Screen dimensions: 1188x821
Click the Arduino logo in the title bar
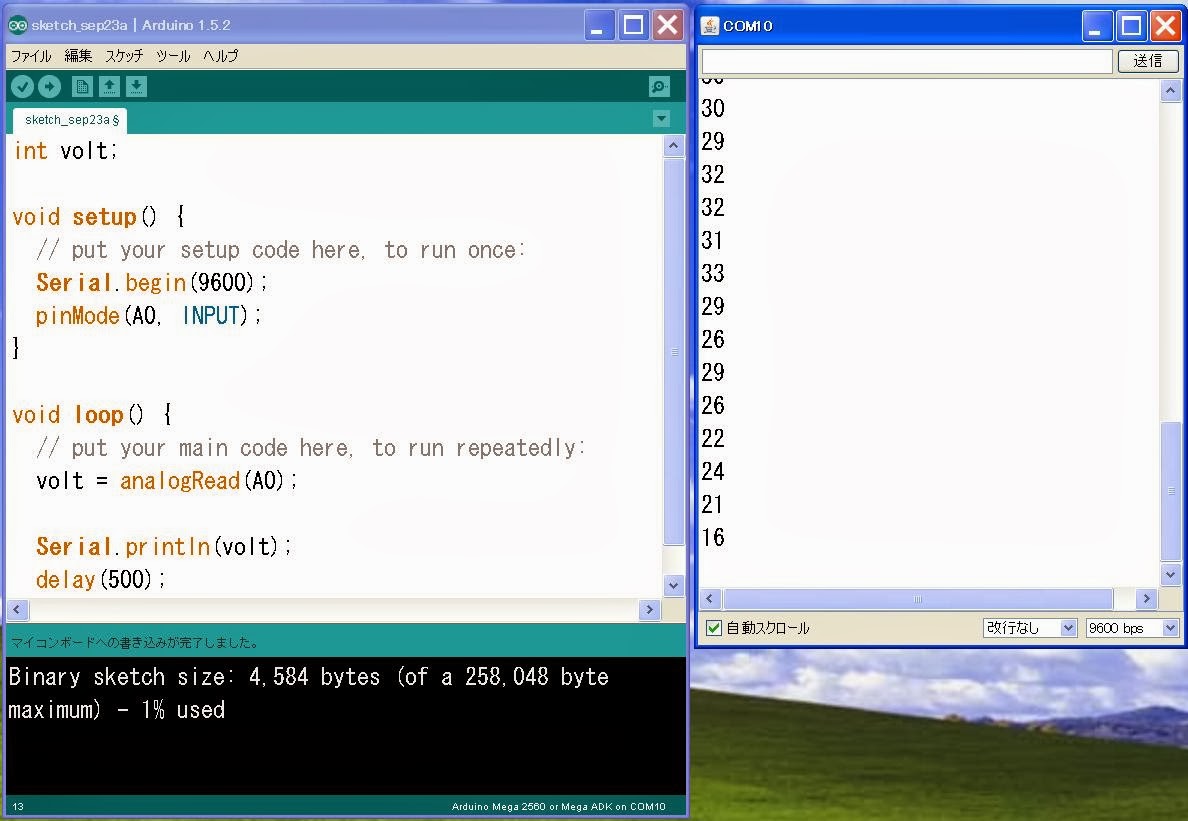[x=17, y=25]
